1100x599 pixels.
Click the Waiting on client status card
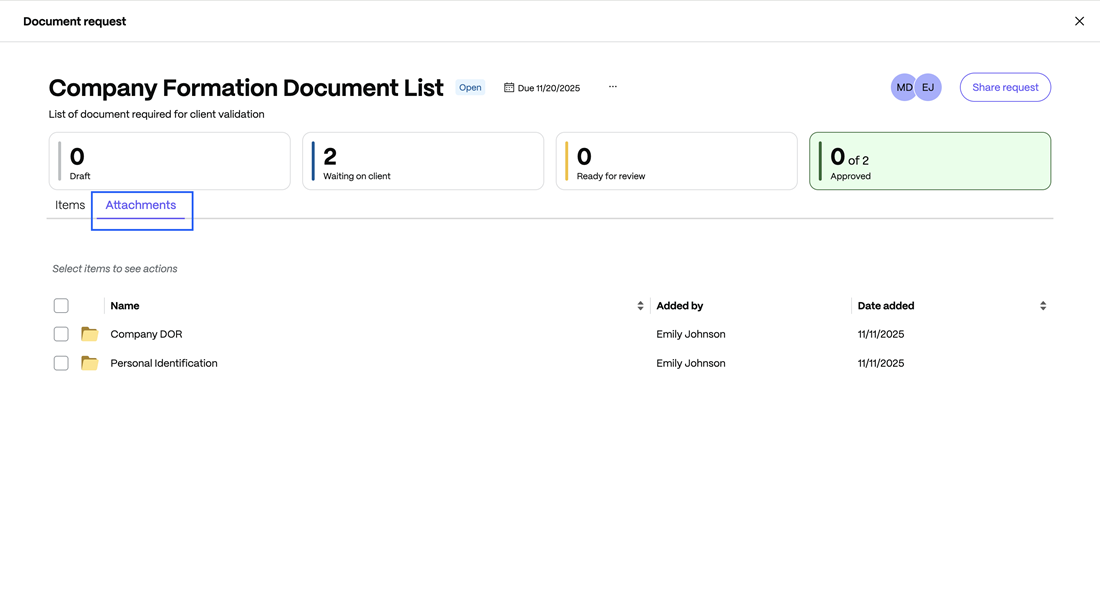click(x=423, y=160)
